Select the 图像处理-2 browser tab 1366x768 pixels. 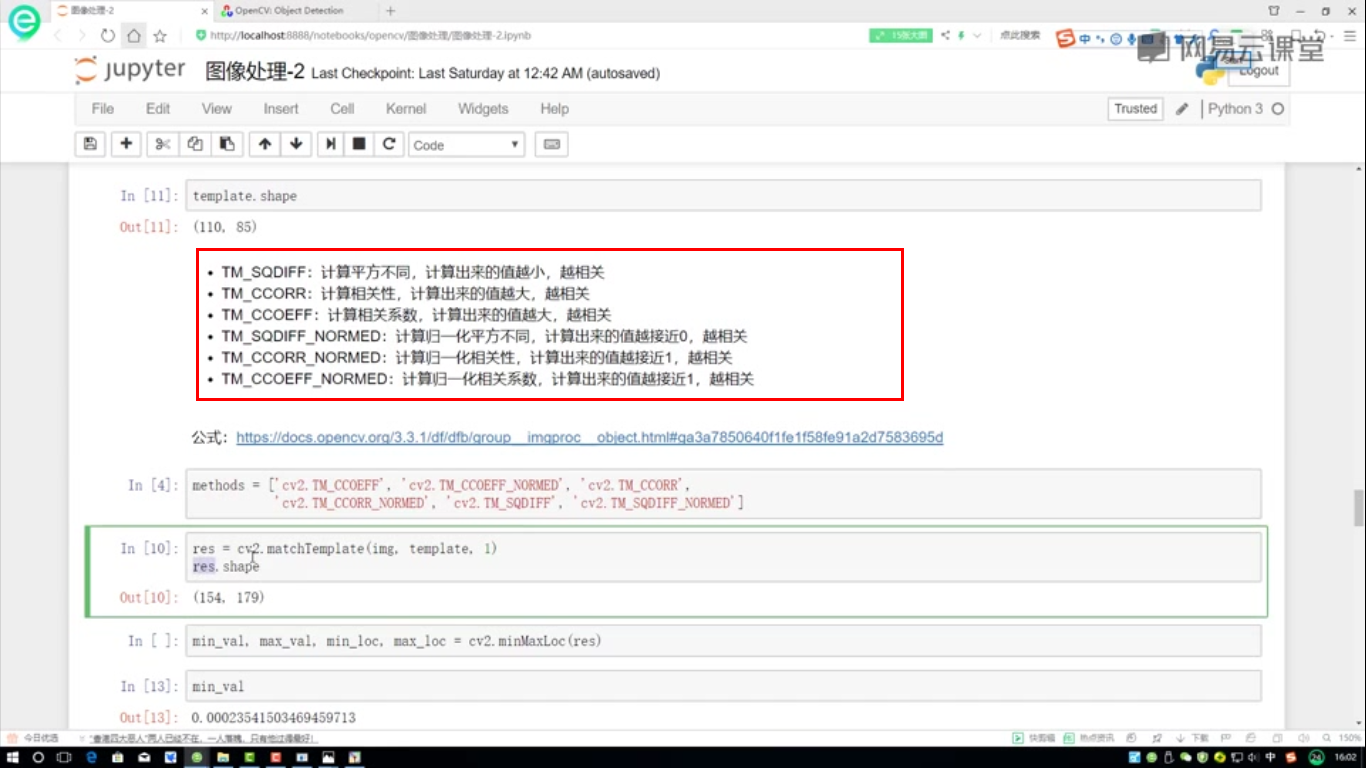point(130,11)
